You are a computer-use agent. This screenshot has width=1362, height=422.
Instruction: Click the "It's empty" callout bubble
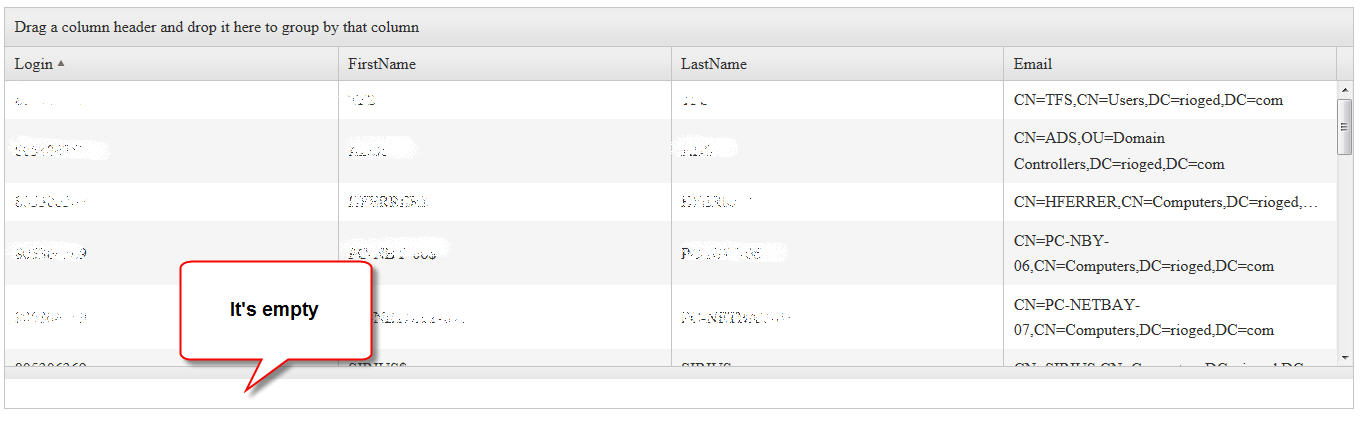(274, 310)
